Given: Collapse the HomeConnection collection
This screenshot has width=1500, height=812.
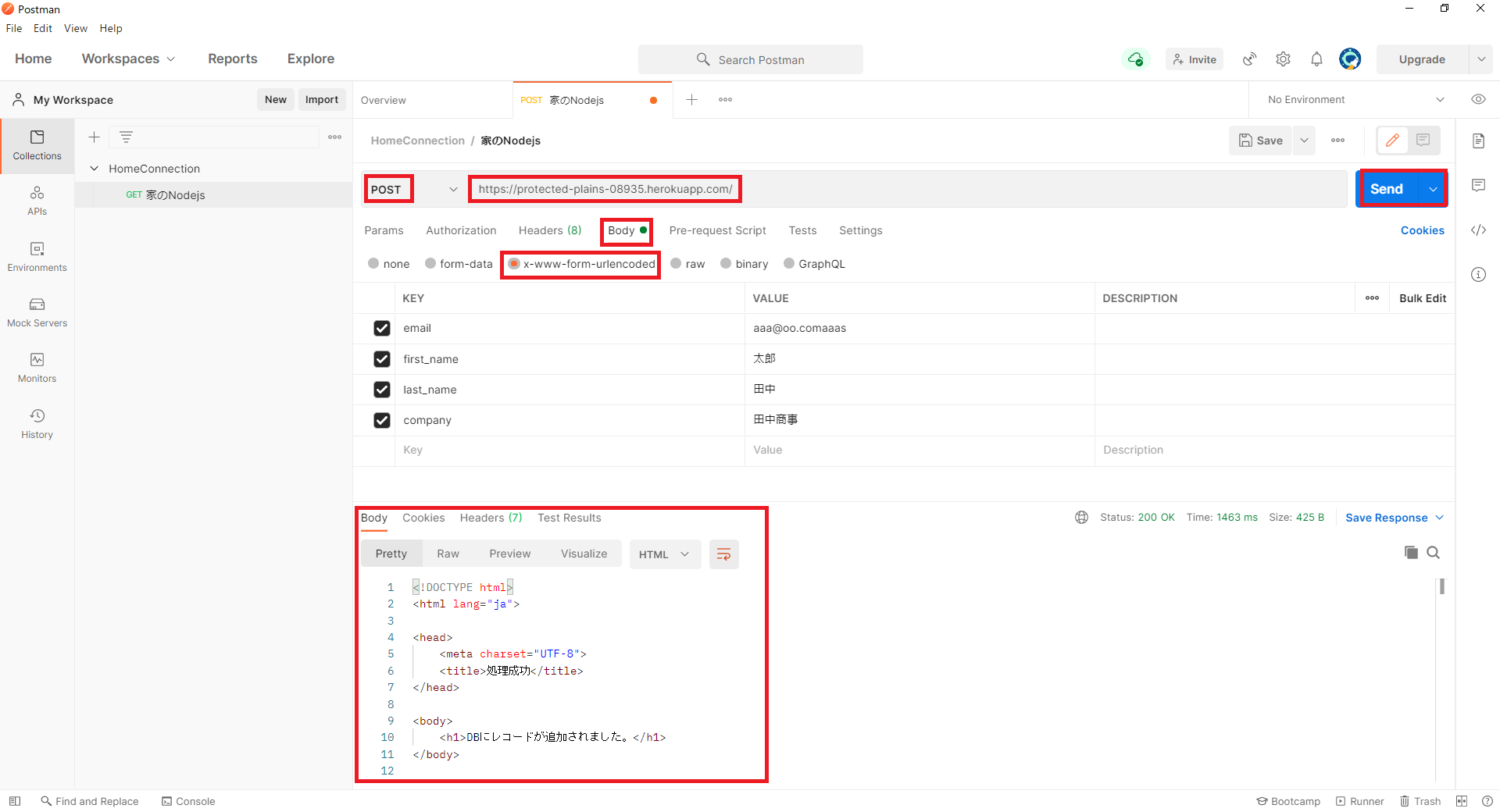Looking at the screenshot, I should (x=95, y=168).
